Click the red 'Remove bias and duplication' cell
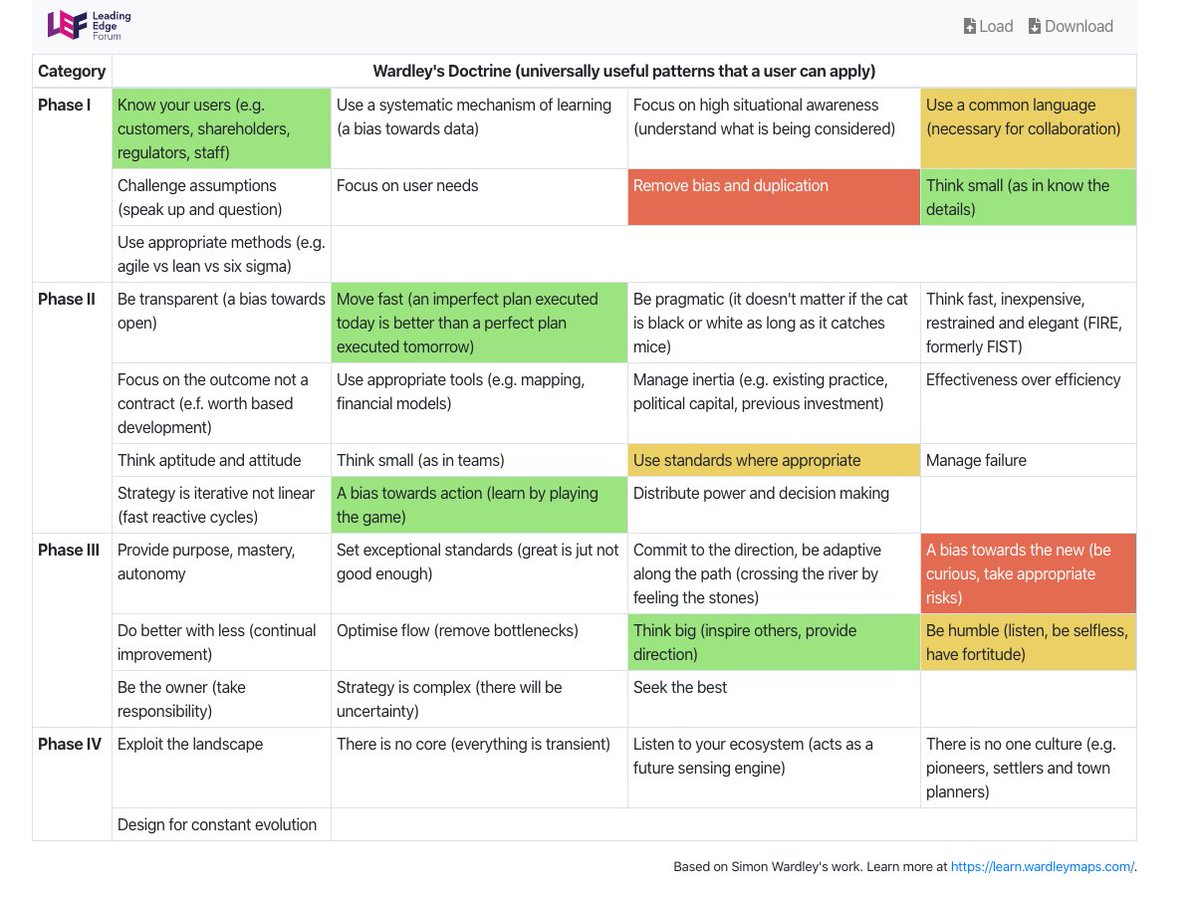Viewport: 1200px width, 900px height. [773, 197]
